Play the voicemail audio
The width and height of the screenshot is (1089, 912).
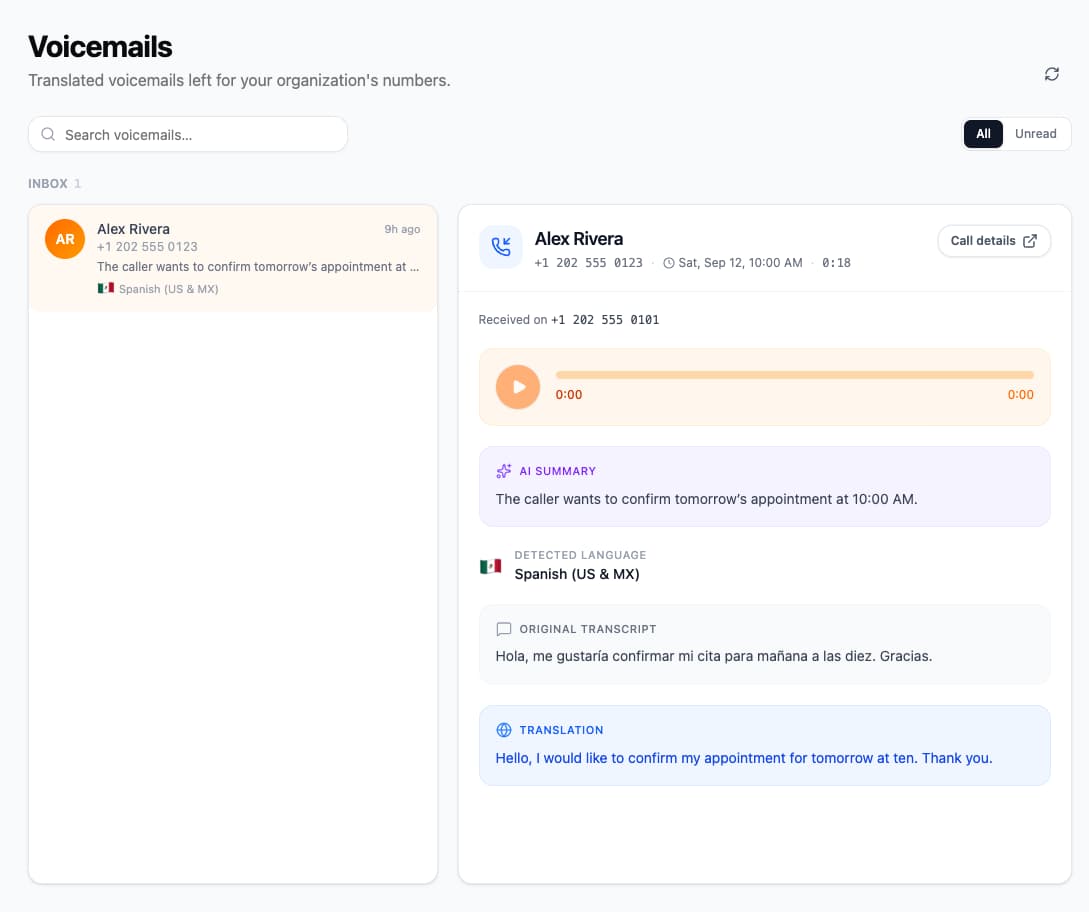(517, 387)
